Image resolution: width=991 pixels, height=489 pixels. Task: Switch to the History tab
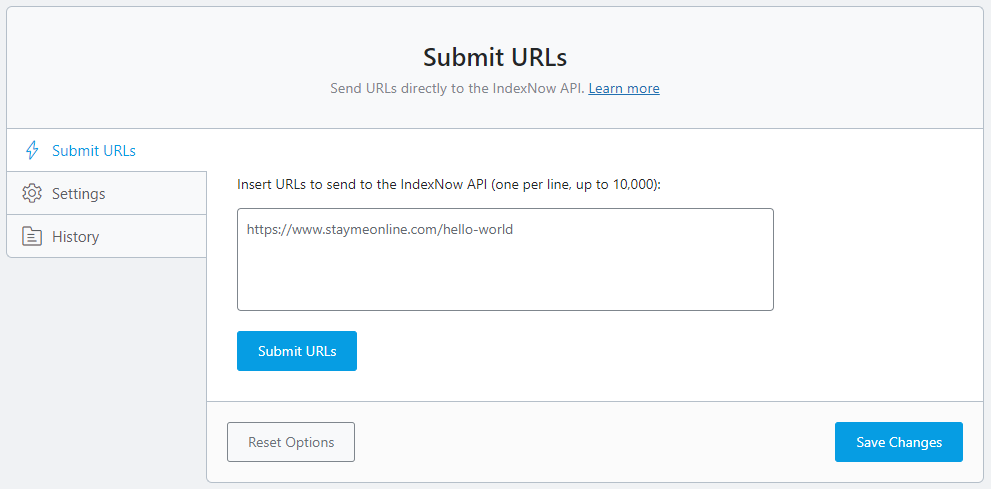(106, 236)
